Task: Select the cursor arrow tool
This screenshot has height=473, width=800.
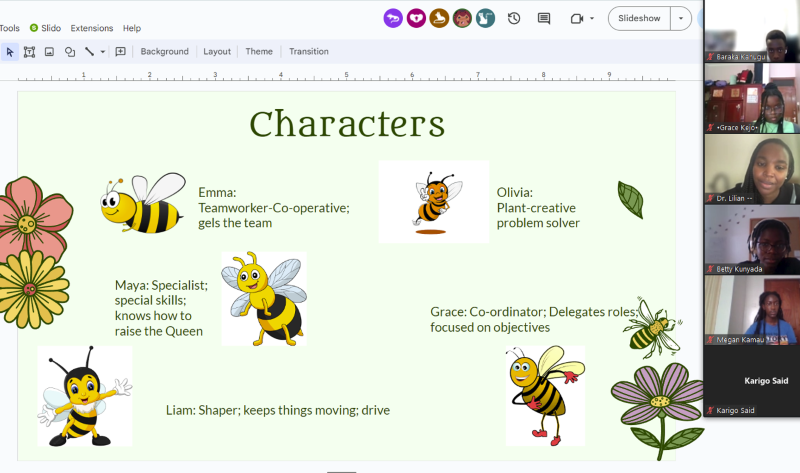Action: pyautogui.click(x=9, y=51)
